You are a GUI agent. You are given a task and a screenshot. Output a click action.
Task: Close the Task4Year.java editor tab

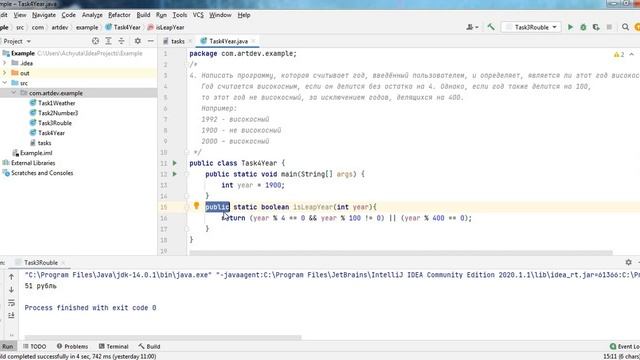coord(253,41)
